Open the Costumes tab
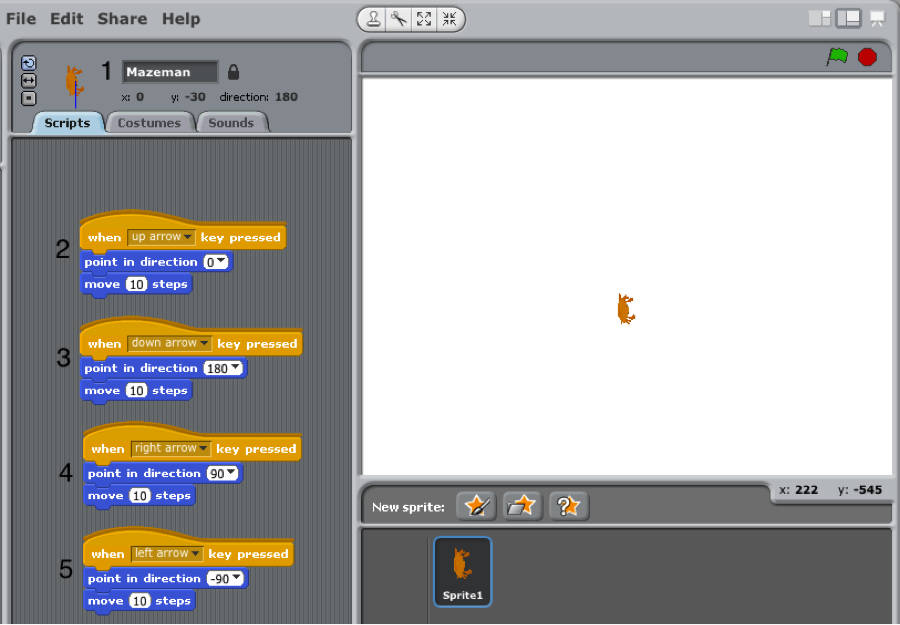The width and height of the screenshot is (900, 625). 149,123
